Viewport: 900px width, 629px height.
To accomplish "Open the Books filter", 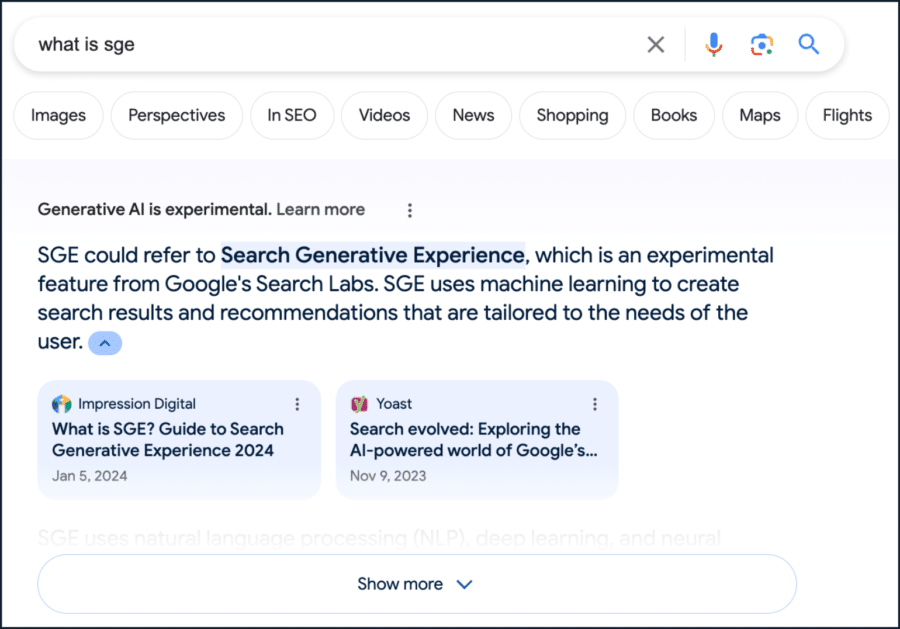I will click(x=674, y=115).
